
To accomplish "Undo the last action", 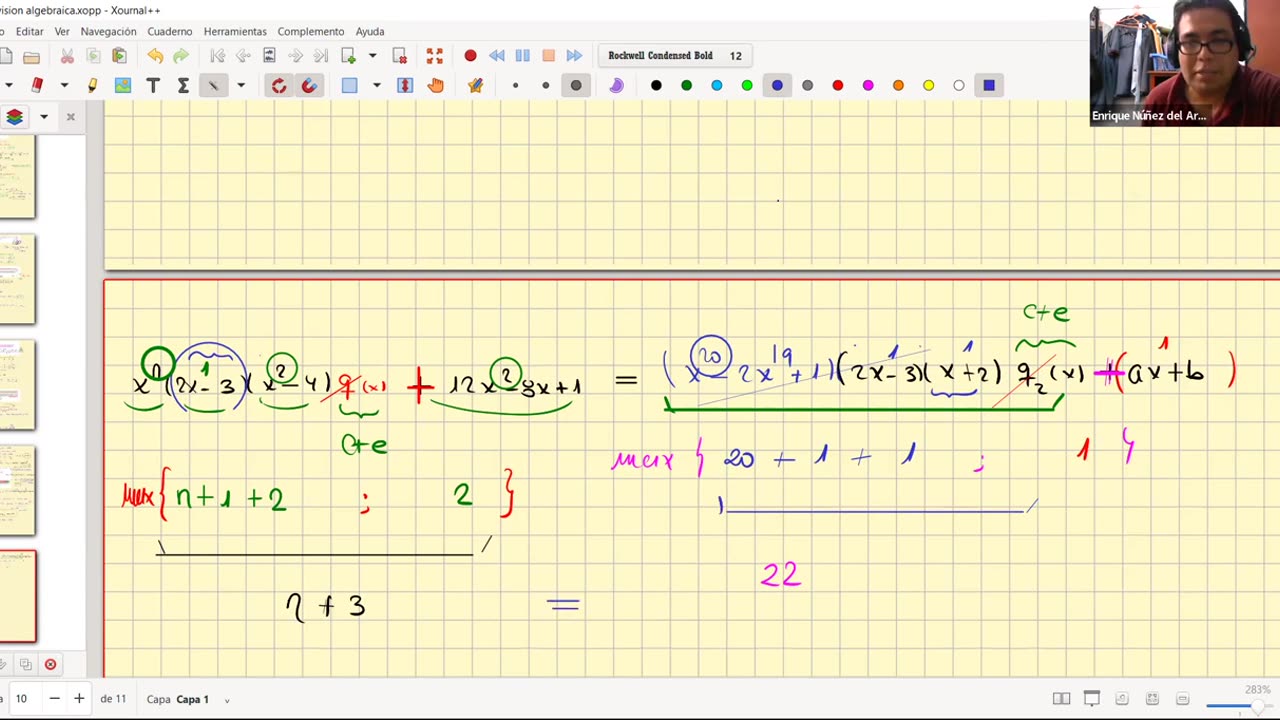I will 155,56.
